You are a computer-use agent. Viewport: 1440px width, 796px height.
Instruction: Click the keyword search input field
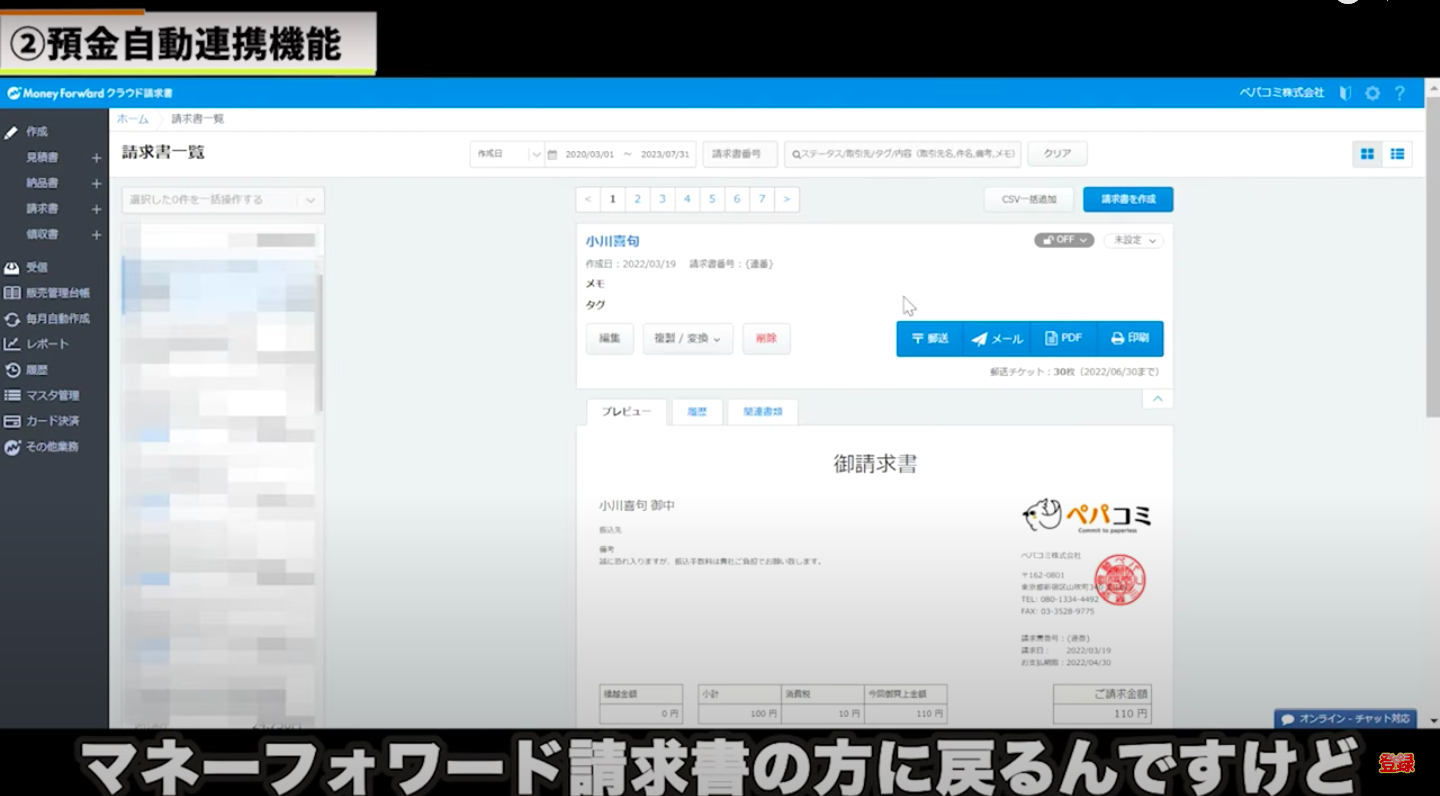pyautogui.click(x=903, y=154)
